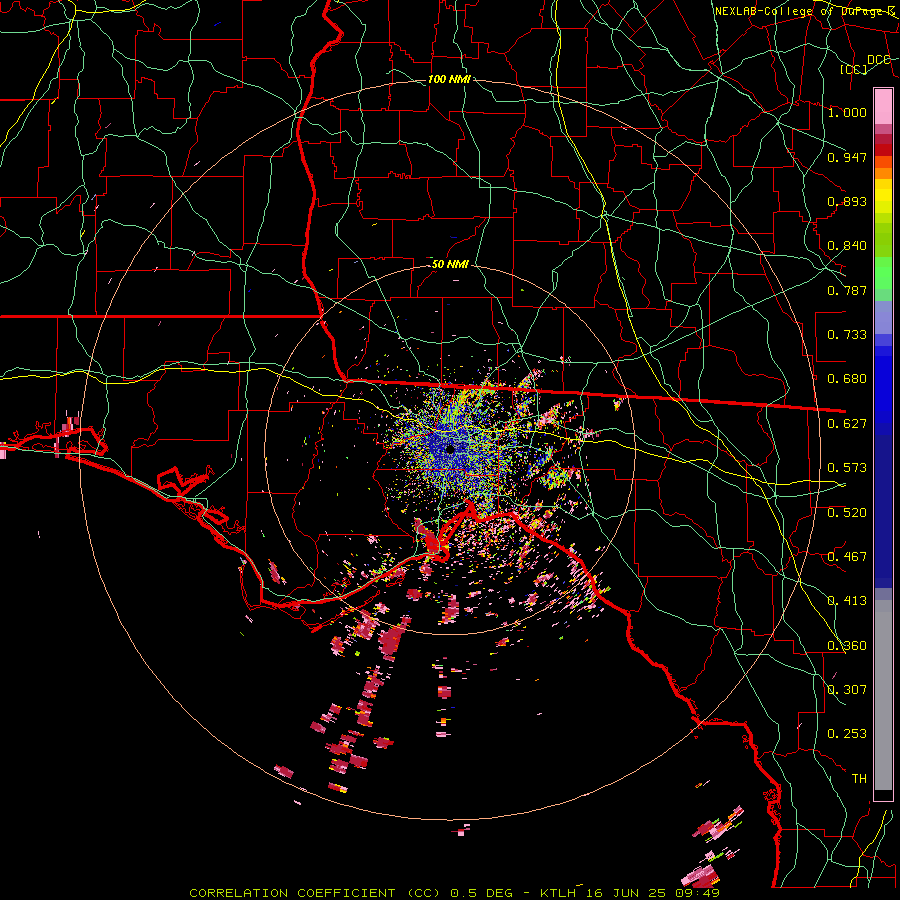Pick the gray segment of the color scale

click(883, 695)
